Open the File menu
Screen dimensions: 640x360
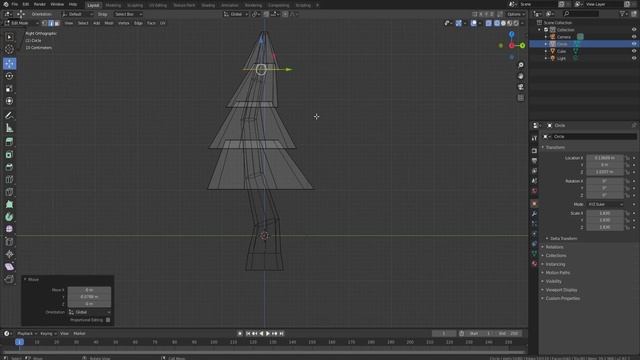point(14,4)
